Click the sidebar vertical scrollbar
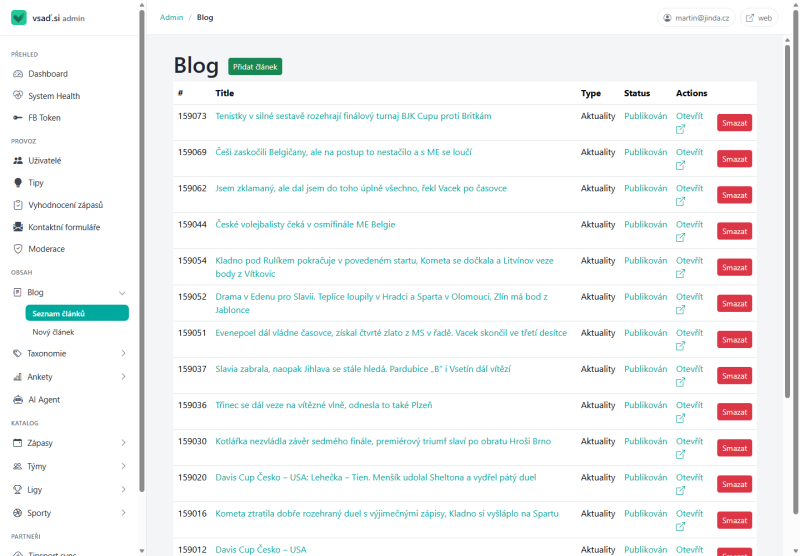Screen dimensions: 800x556 141,250
